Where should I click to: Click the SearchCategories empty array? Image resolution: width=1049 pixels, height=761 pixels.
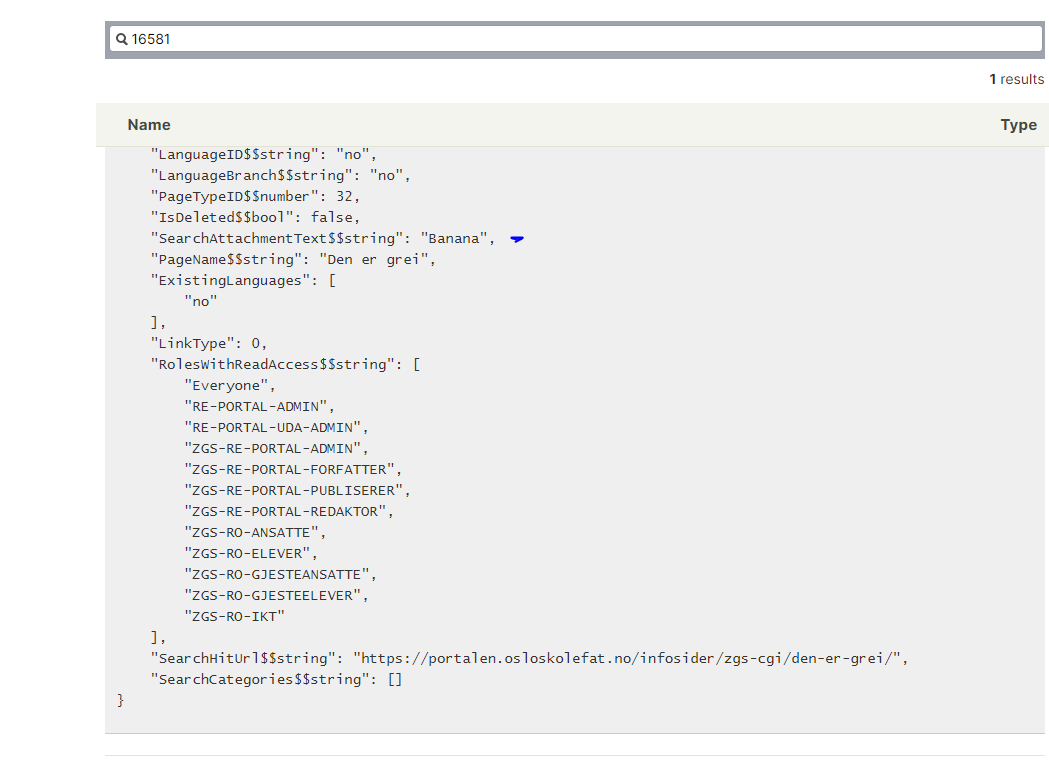[x=394, y=679]
